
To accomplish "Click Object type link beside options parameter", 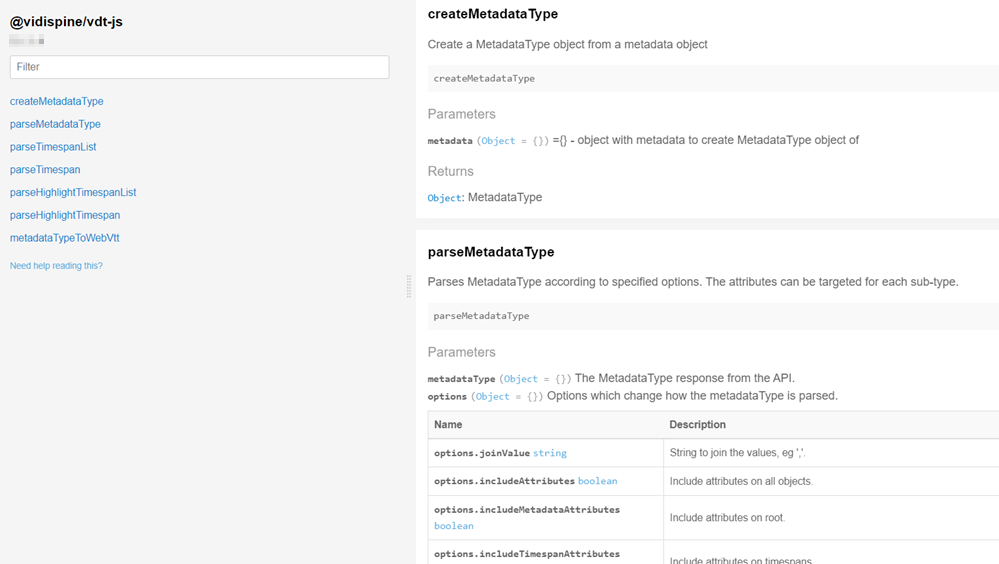I will [x=492, y=397].
